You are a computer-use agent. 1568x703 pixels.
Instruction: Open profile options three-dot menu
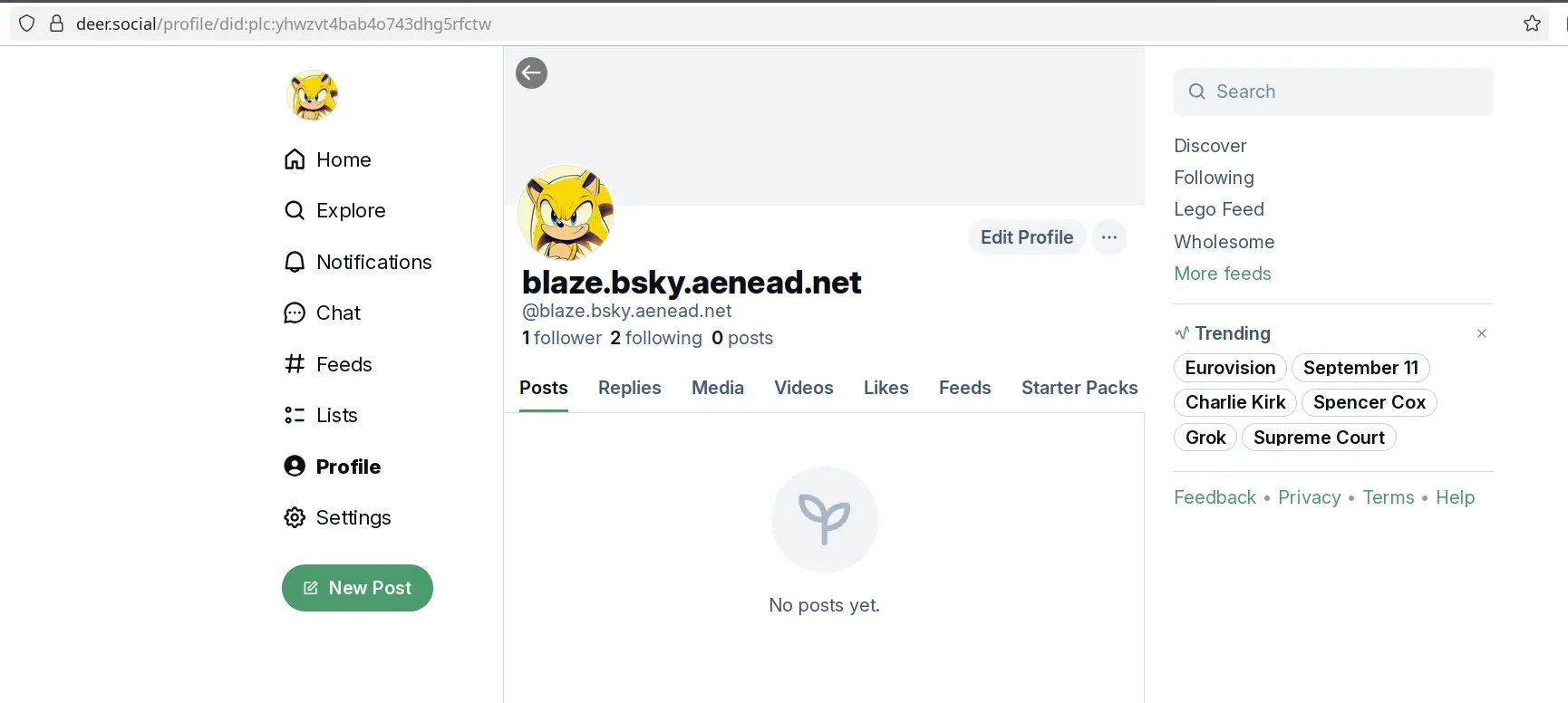[x=1109, y=237]
